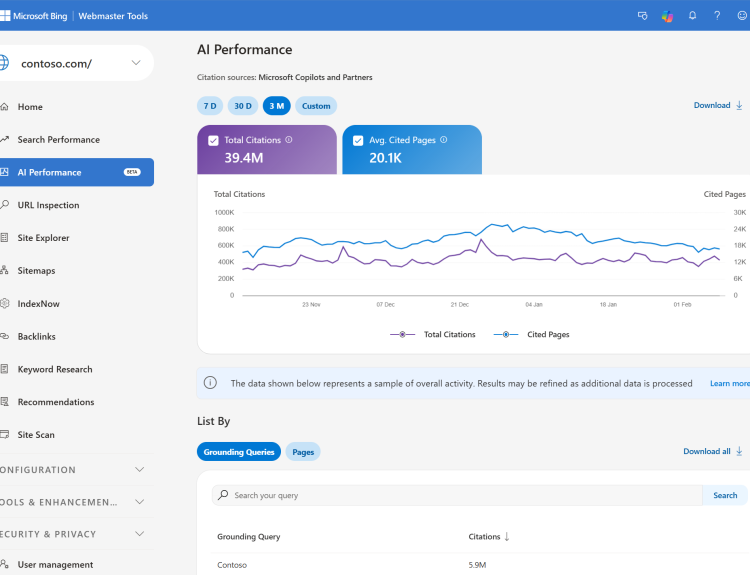Switch to the Pages tab
750x575 pixels.
303,452
